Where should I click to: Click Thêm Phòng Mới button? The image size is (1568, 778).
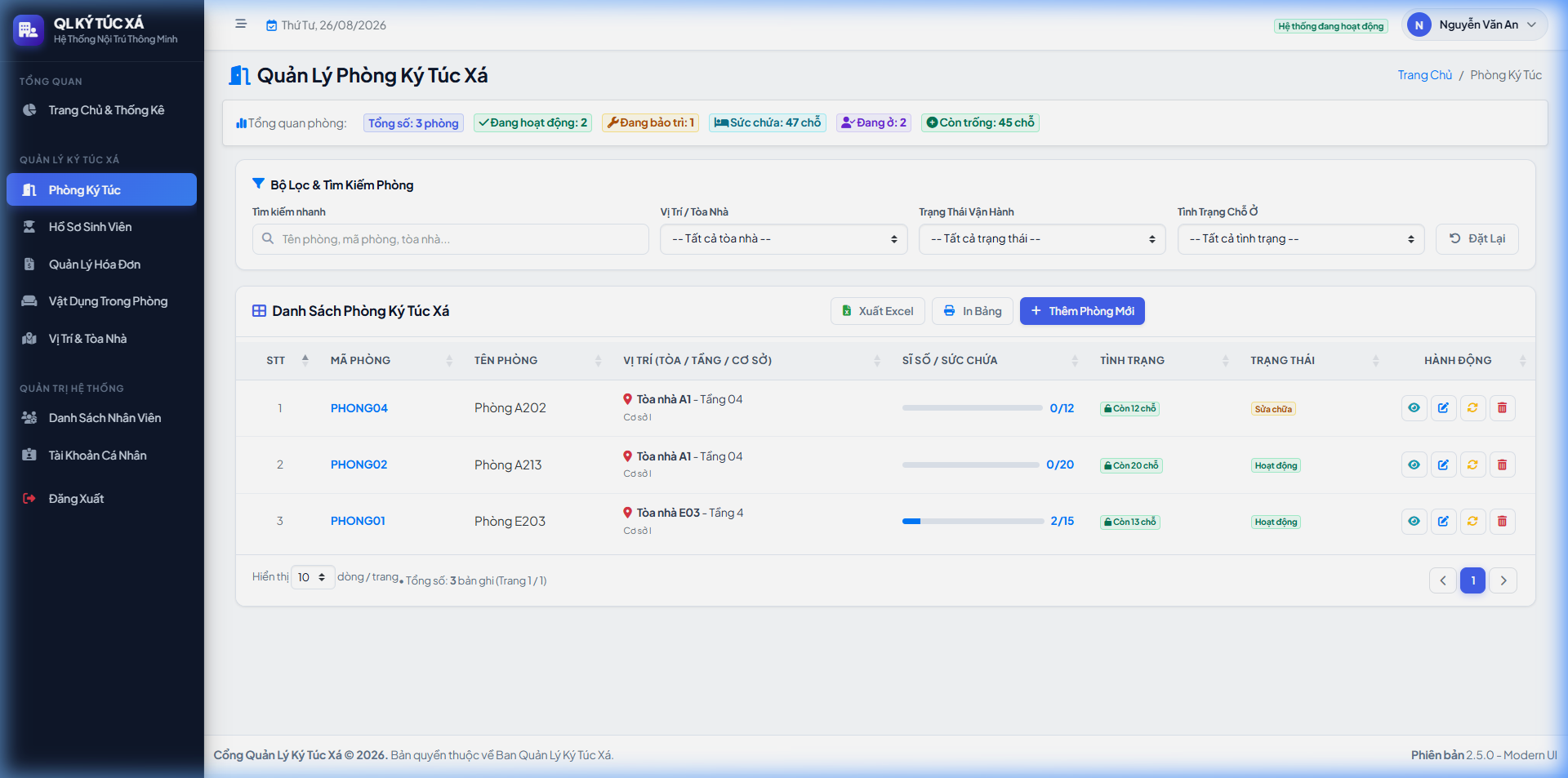tap(1082, 311)
